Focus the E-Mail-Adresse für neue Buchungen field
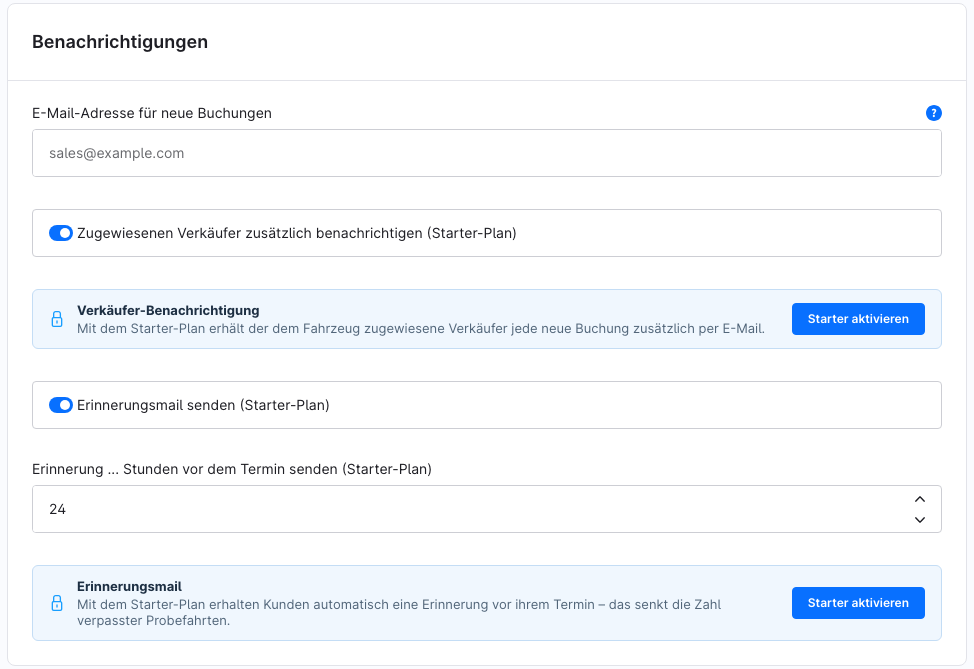The image size is (974, 669). [486, 153]
